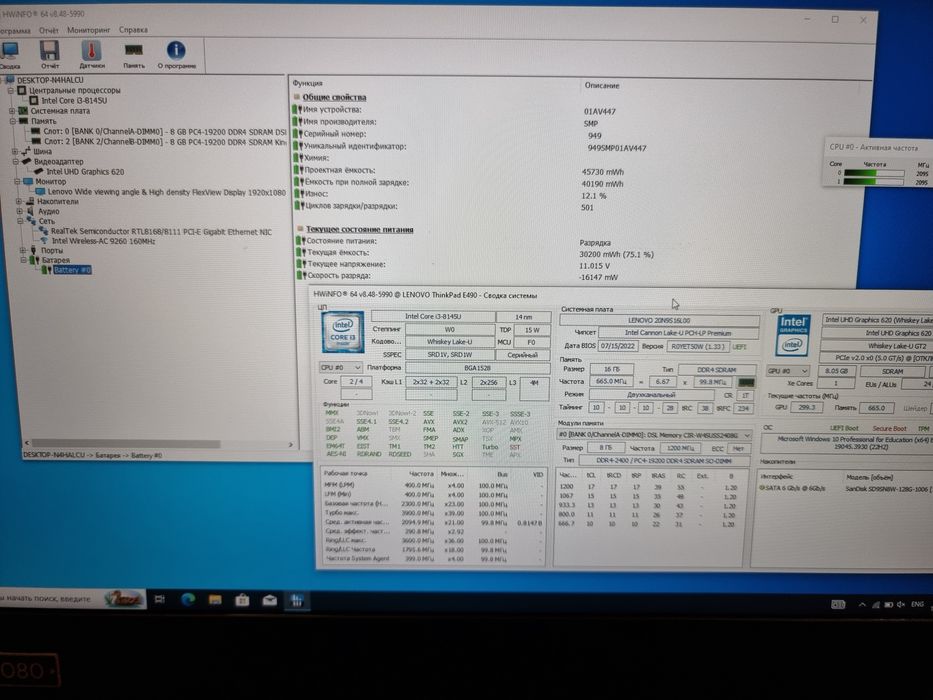
Task: Click the volume icon in system tray
Action: (901, 605)
